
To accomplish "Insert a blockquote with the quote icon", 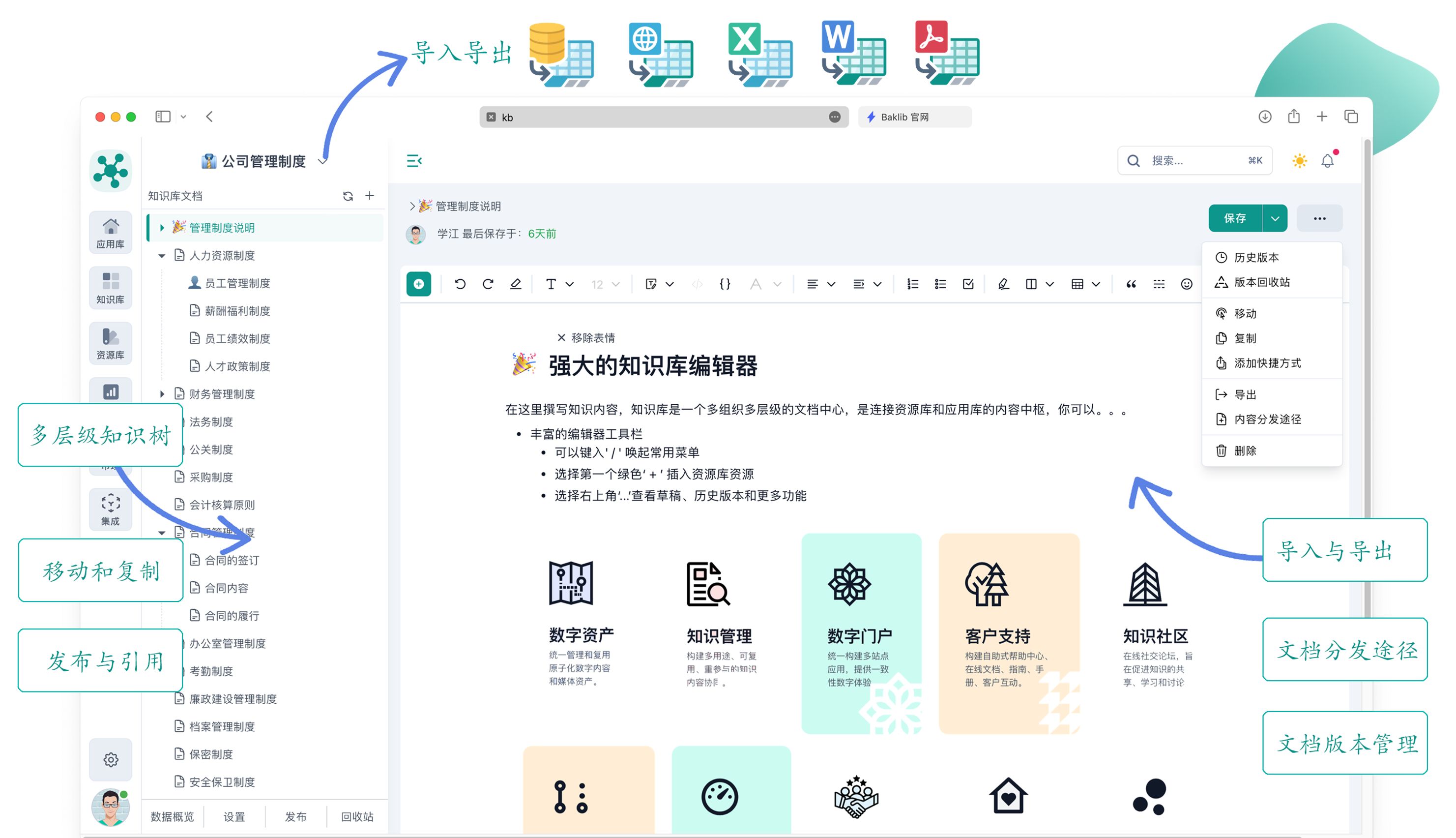I will tap(1131, 284).
